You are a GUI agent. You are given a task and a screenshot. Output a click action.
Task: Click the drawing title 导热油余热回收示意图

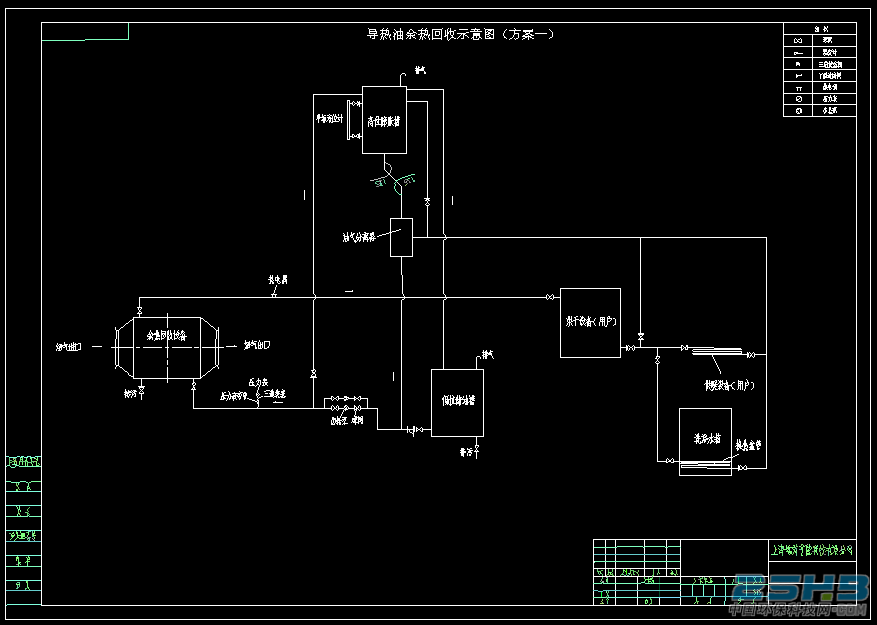[431, 35]
